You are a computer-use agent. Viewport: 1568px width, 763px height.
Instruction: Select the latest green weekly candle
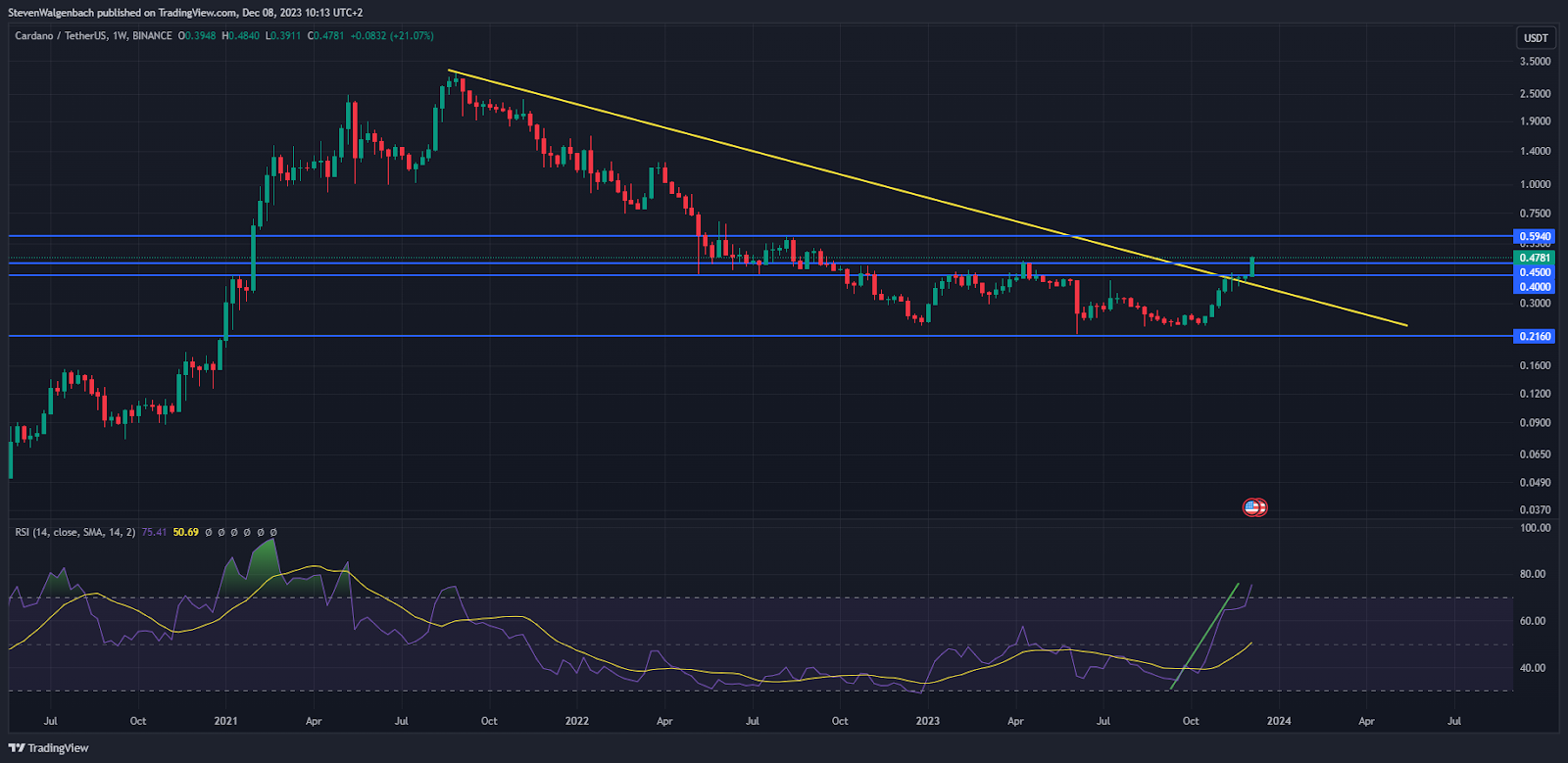1252,266
